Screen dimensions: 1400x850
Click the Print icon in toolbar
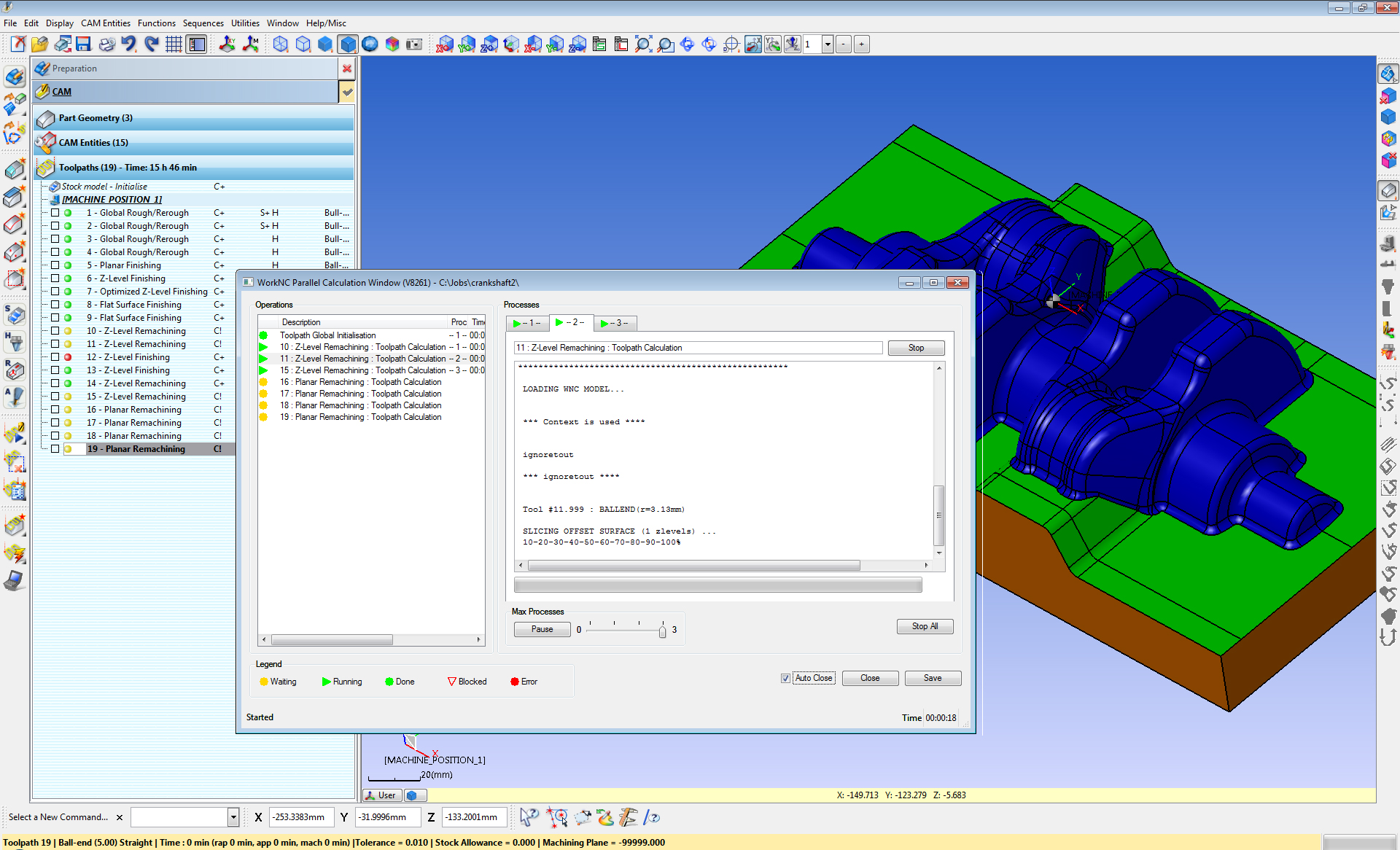[106, 44]
